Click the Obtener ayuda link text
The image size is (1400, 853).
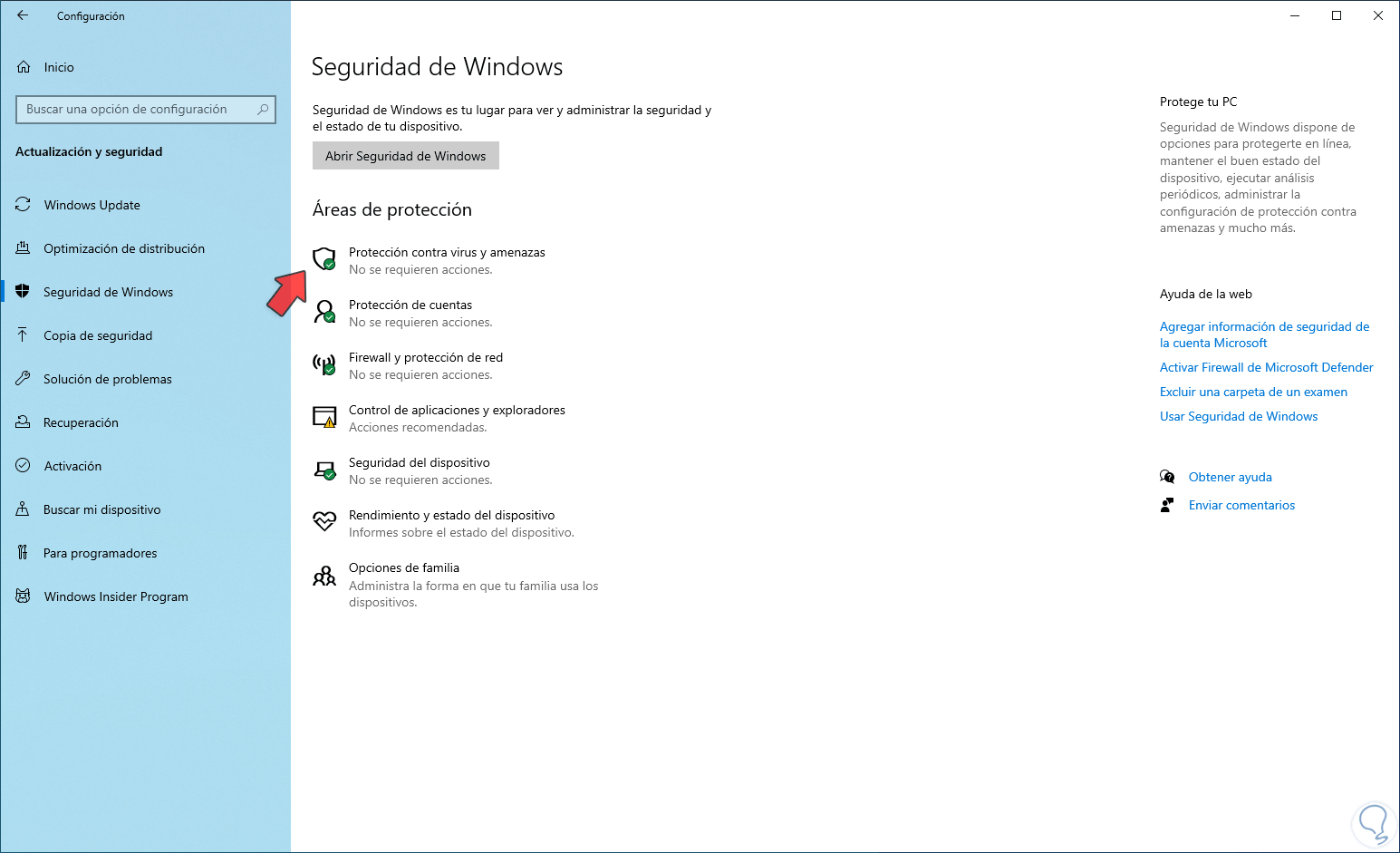[1231, 477]
